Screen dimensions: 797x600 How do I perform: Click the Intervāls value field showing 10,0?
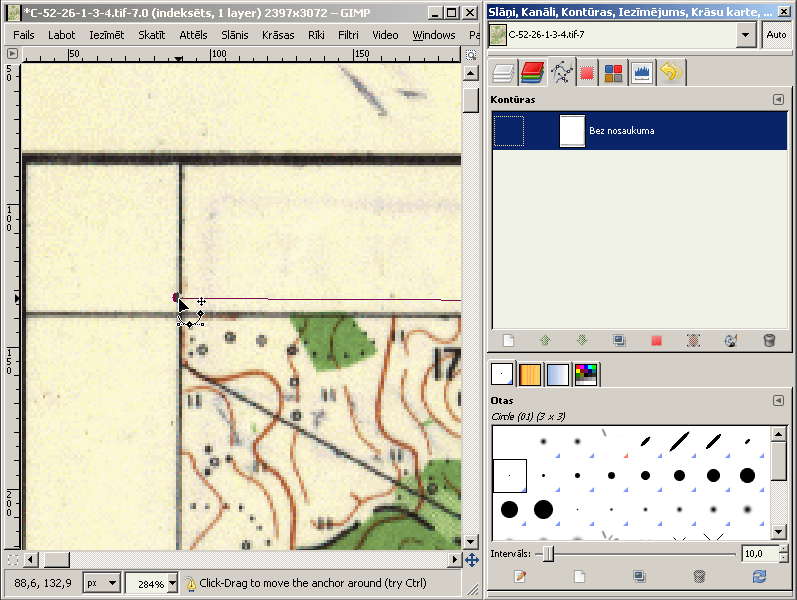(758, 554)
